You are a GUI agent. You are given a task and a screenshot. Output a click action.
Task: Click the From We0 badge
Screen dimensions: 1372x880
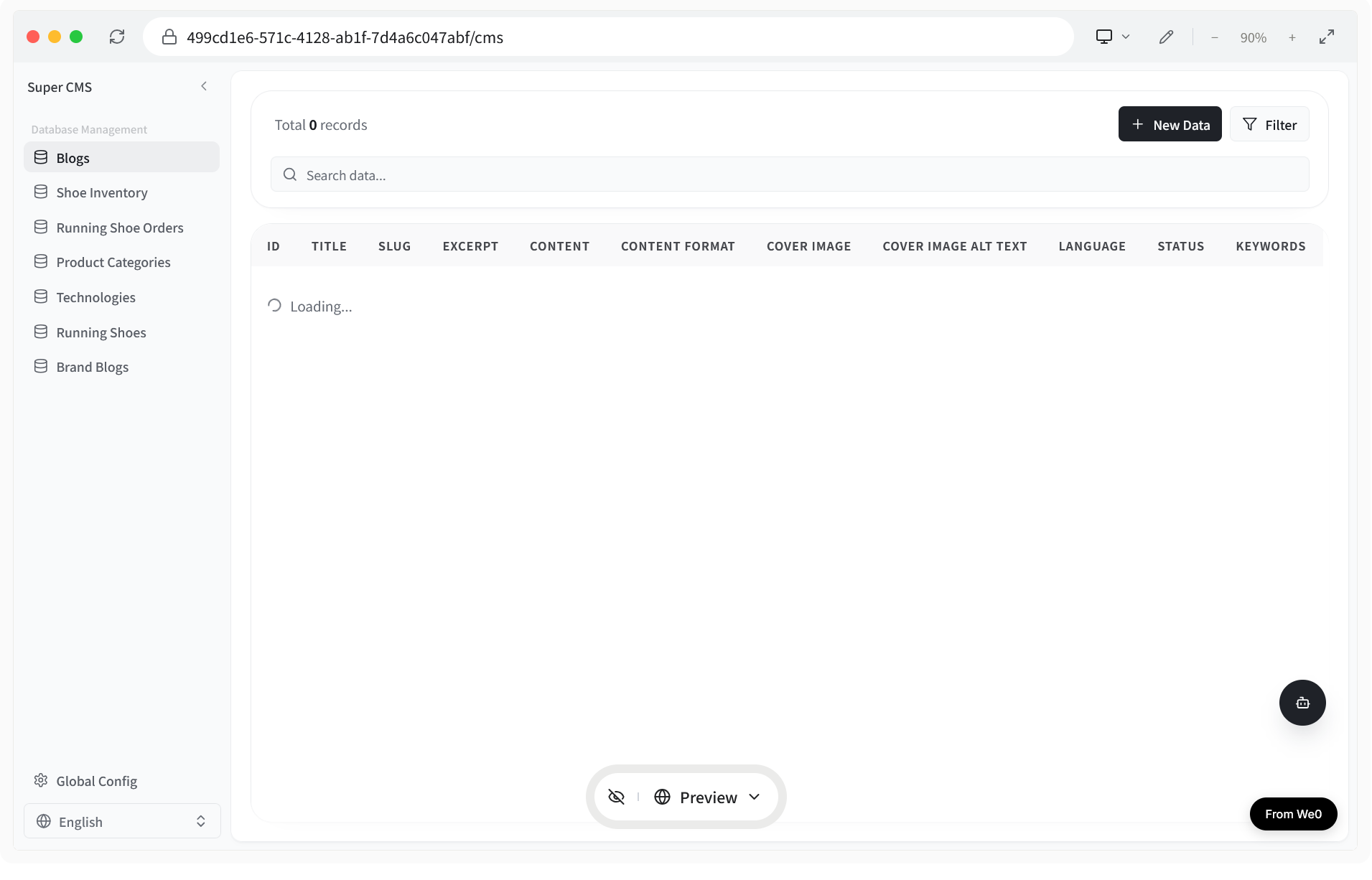1293,813
